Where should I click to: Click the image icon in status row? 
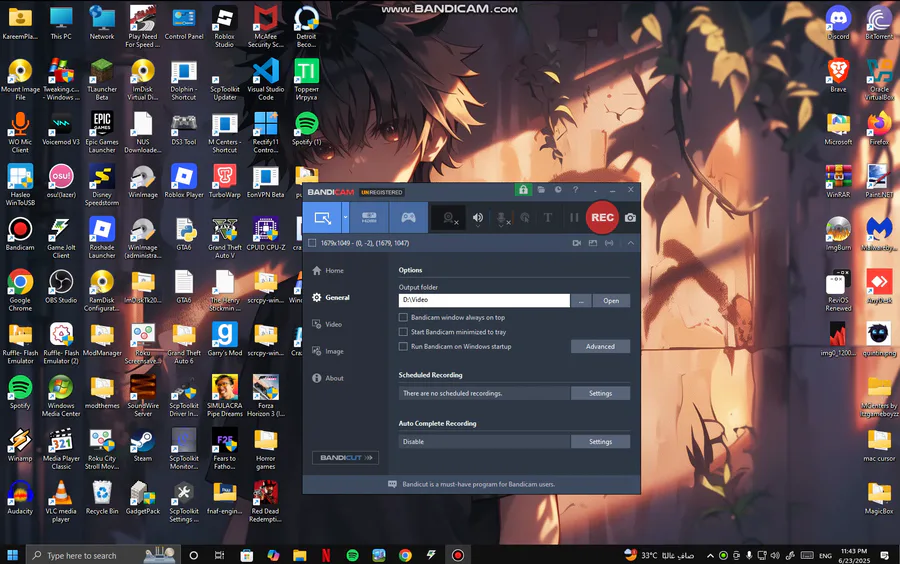pos(593,243)
